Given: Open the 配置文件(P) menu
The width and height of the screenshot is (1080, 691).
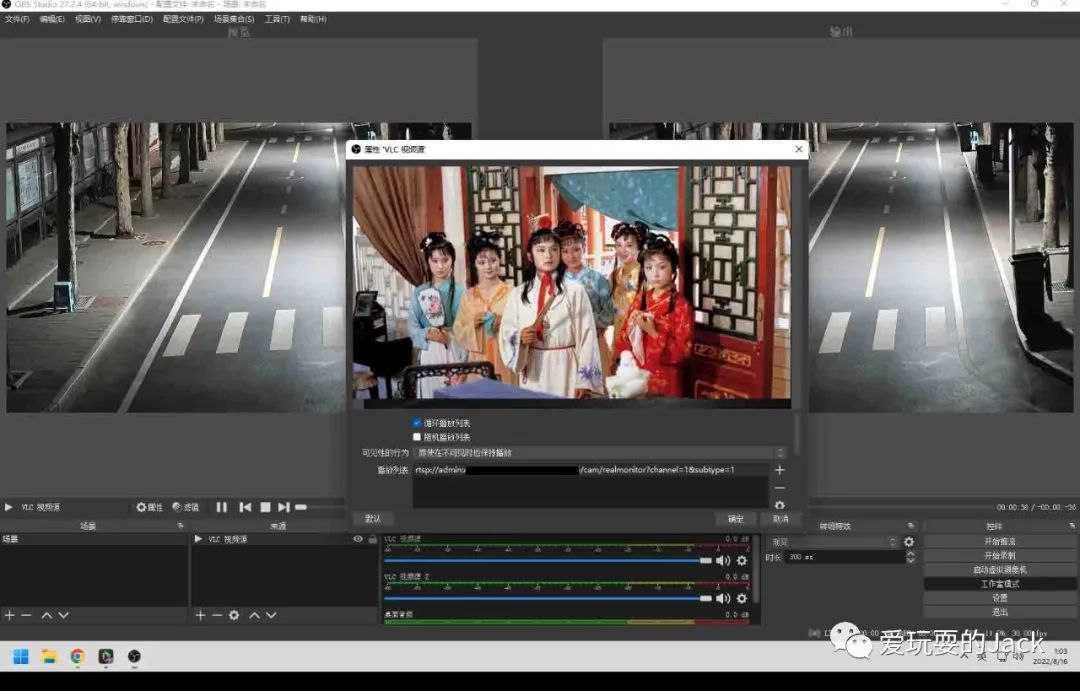Looking at the screenshot, I should click(x=183, y=19).
